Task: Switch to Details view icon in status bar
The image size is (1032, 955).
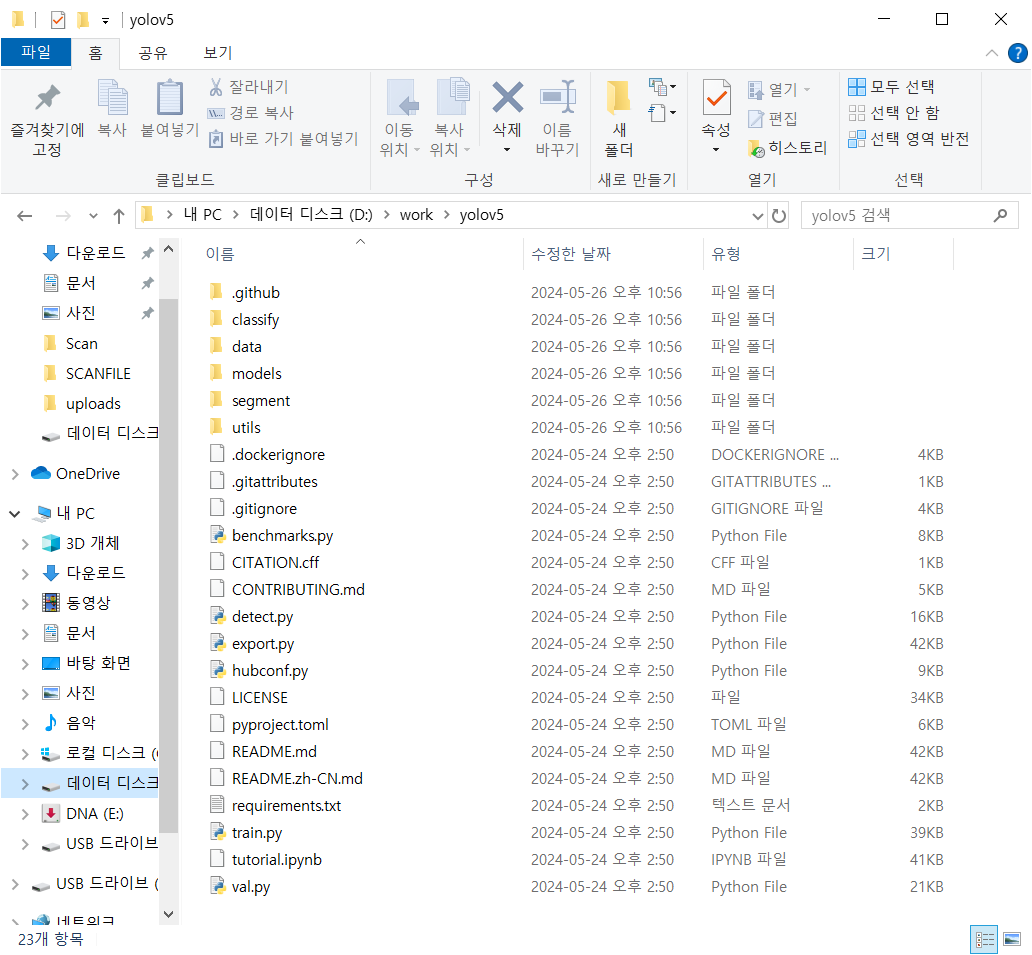Action: [x=984, y=939]
